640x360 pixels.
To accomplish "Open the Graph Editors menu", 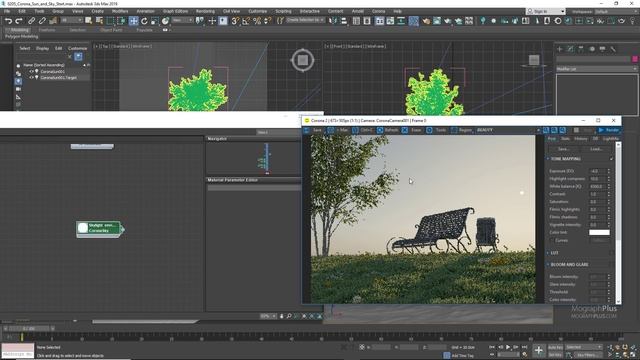I will click(x=176, y=11).
